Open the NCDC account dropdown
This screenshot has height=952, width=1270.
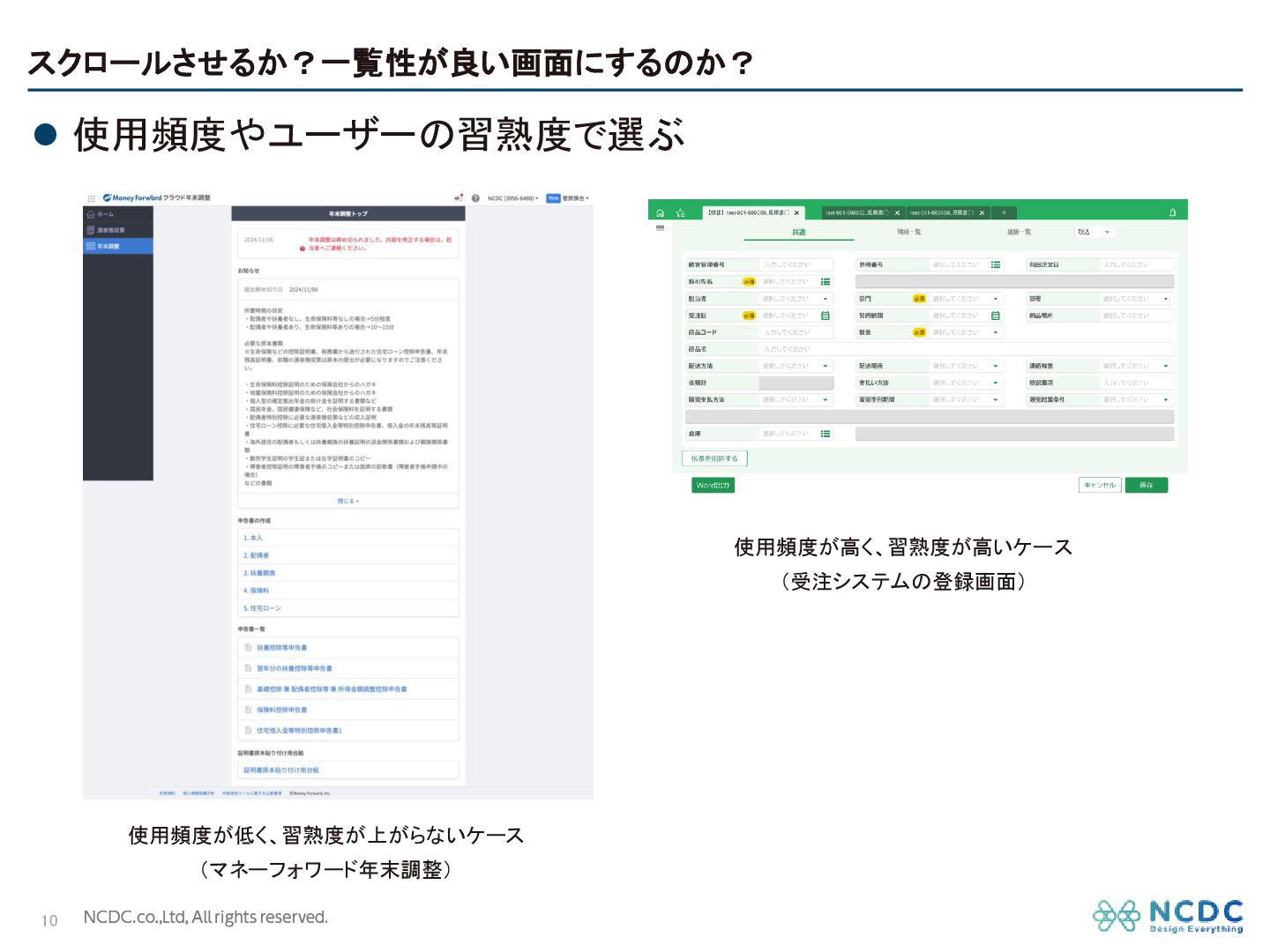point(513,198)
